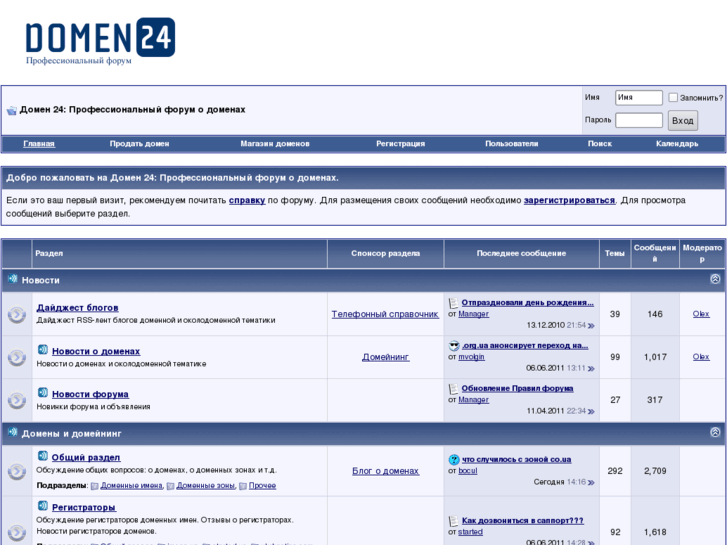
Task: Click subforum icon before Прочее
Action: [243, 486]
